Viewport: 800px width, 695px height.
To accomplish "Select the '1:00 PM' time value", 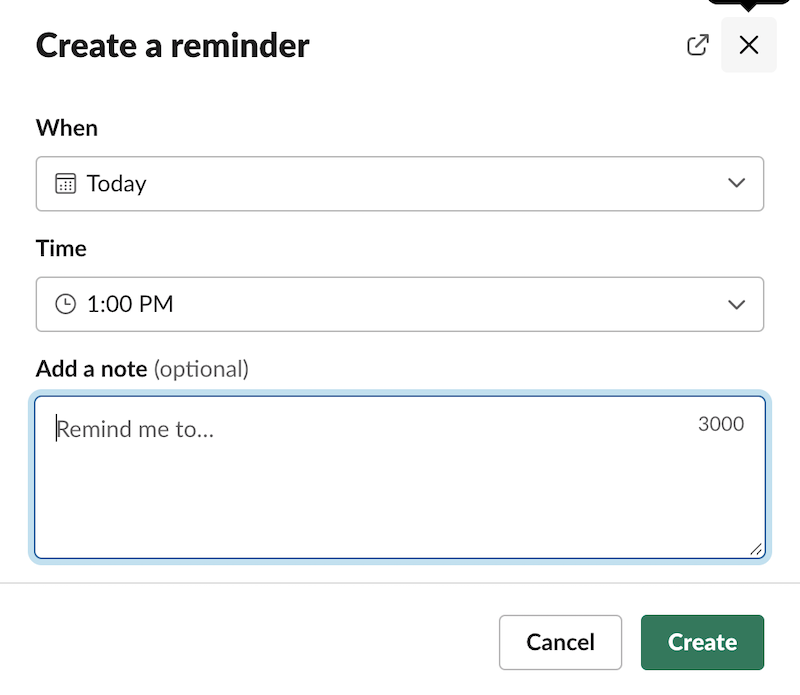I will 130,304.
